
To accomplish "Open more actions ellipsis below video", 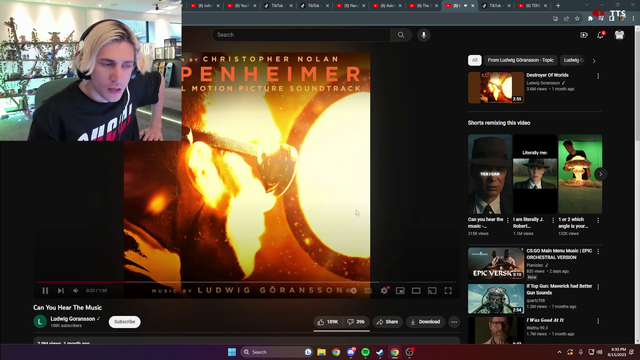I will point(454,322).
